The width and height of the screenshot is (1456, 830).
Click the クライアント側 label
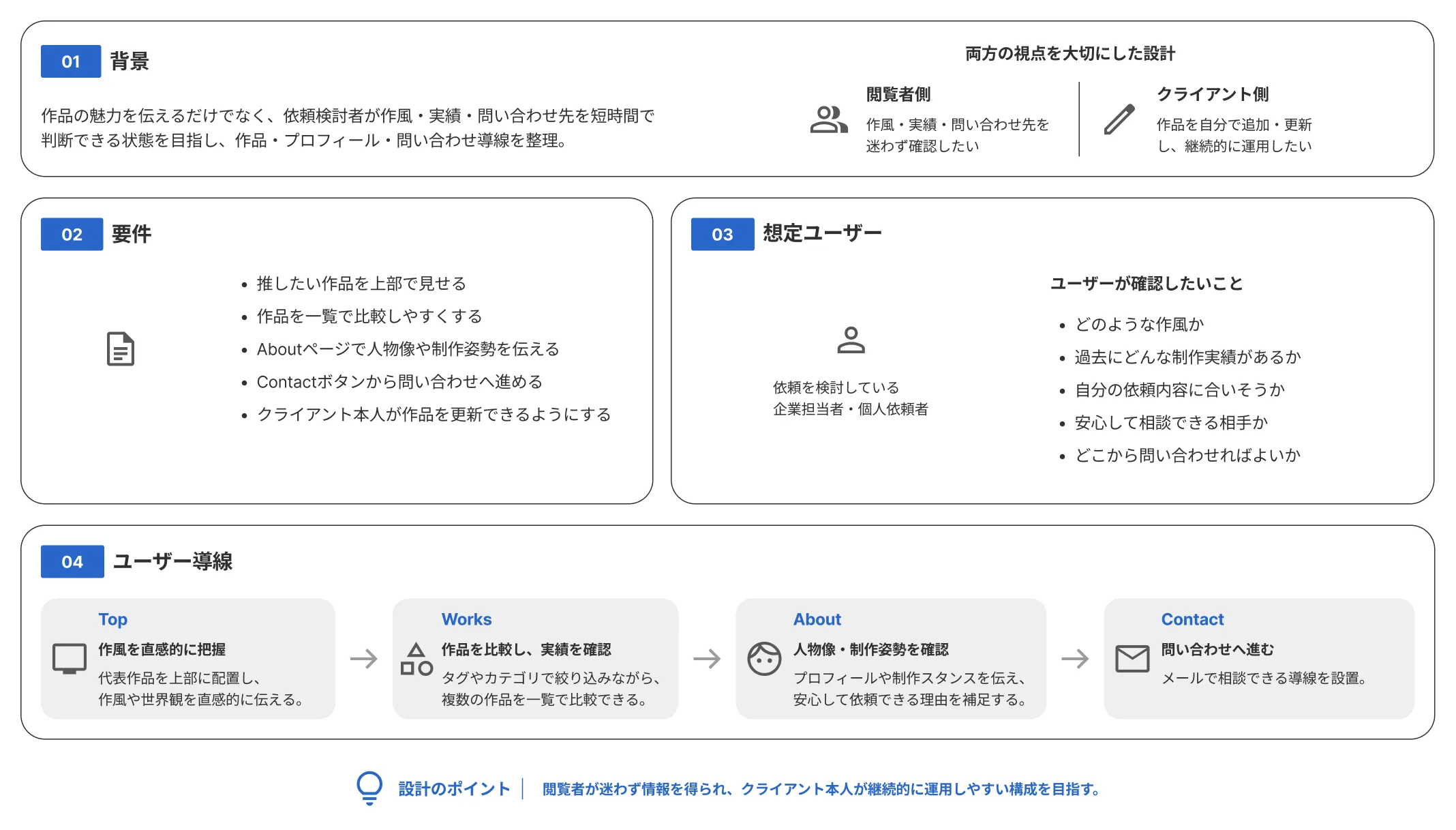[x=1213, y=94]
